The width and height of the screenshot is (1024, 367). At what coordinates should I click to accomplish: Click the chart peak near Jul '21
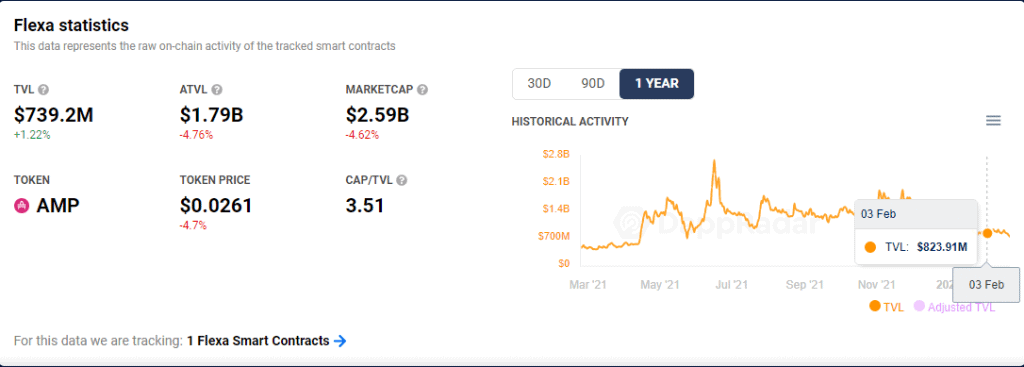click(x=715, y=161)
